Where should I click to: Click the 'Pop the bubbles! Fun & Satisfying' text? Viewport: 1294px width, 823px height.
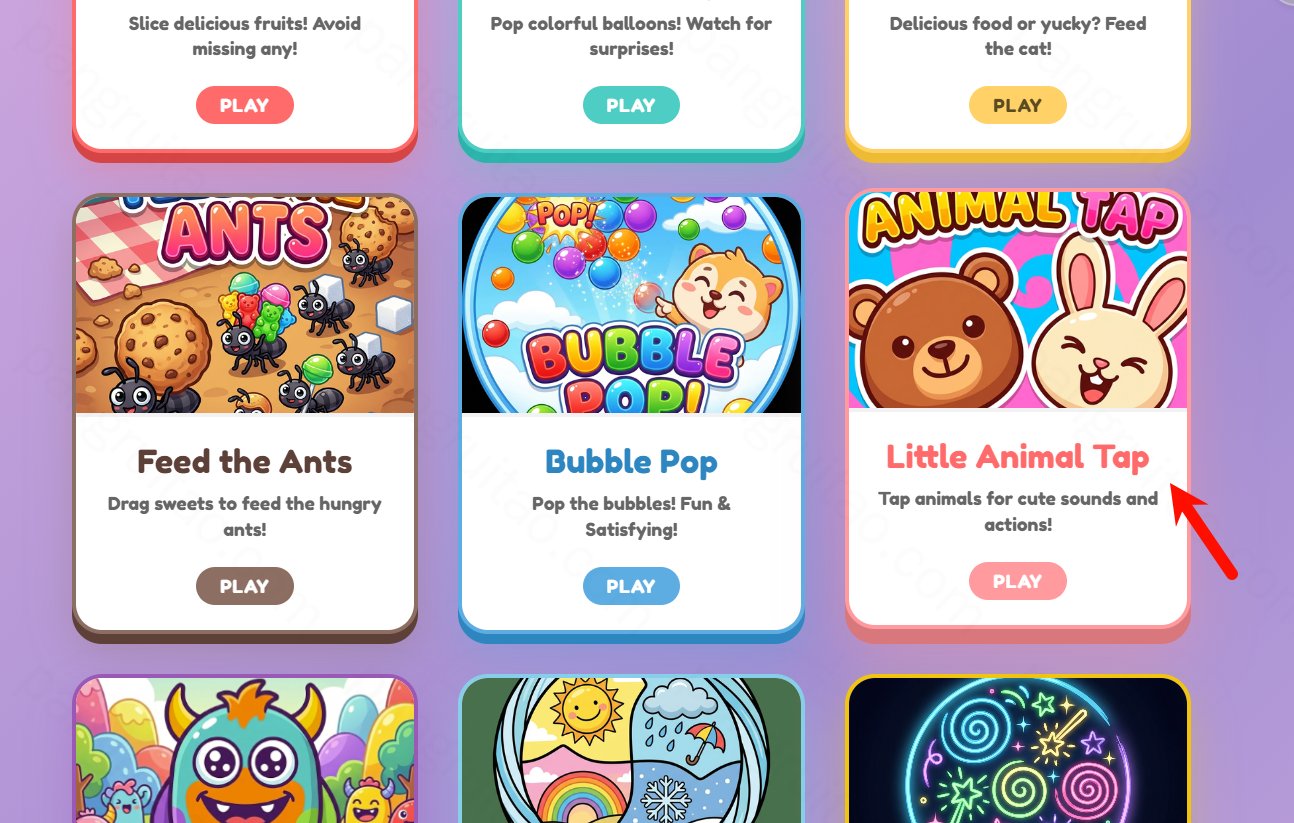pos(631,516)
